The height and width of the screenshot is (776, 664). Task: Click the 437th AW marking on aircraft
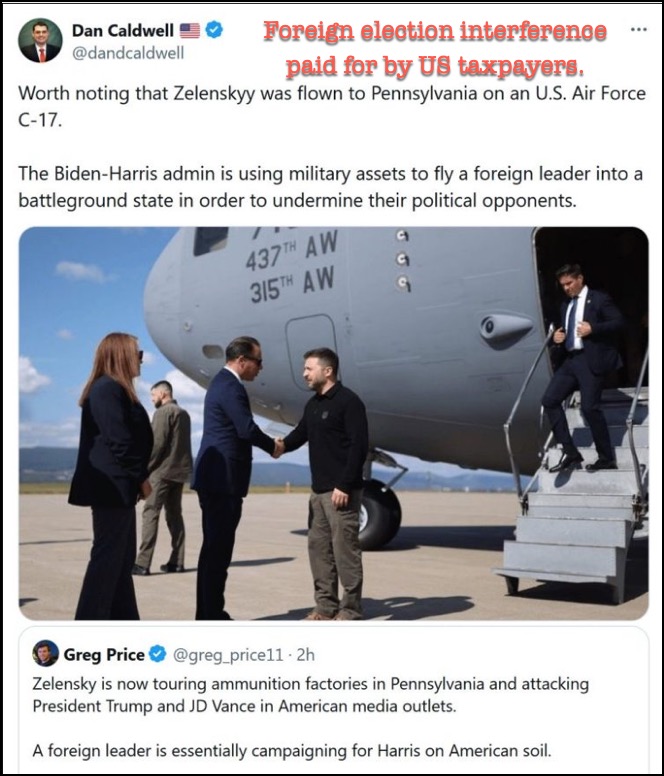[x=292, y=251]
